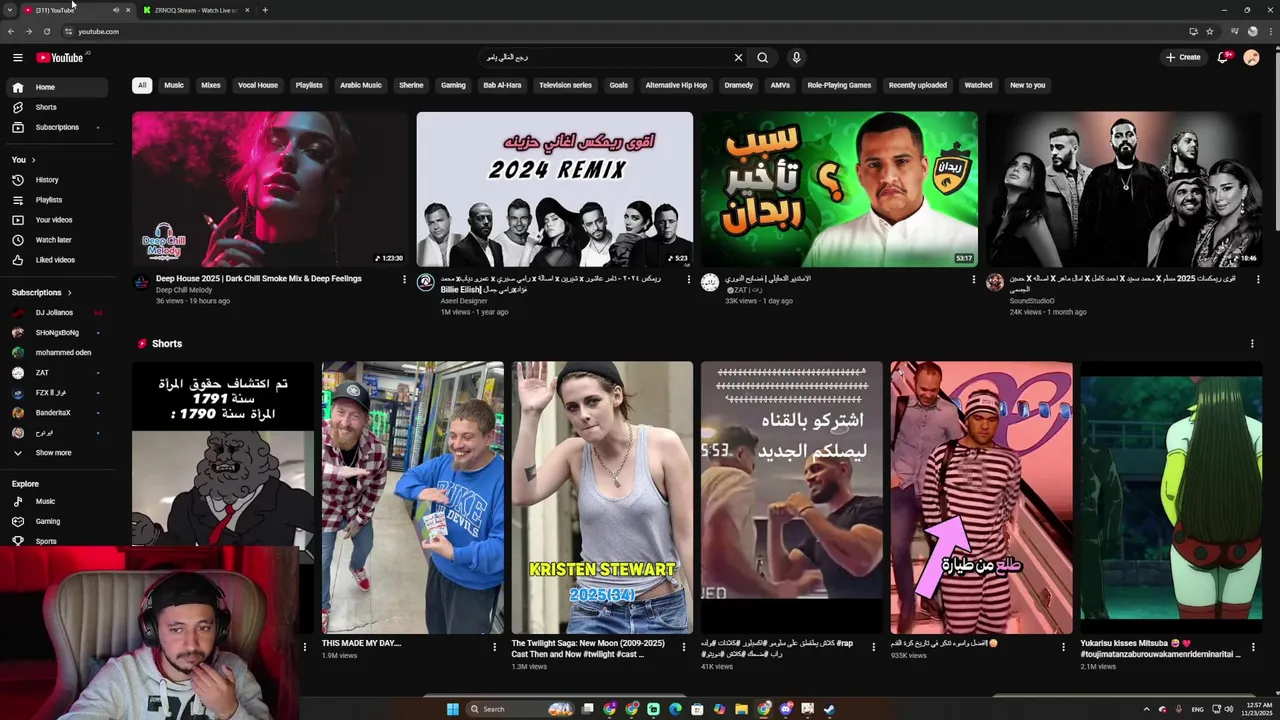
Task: Open Discord from the taskbar
Action: pos(785,709)
